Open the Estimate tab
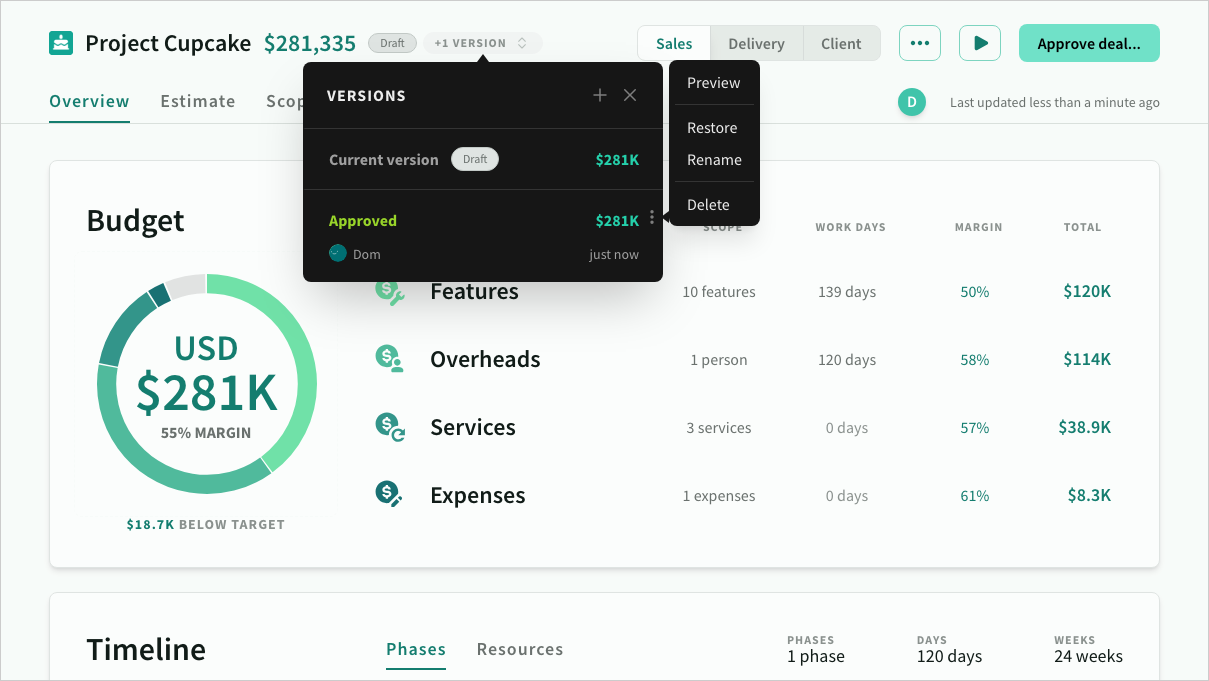Viewport: 1209px width, 681px height. pyautogui.click(x=198, y=101)
